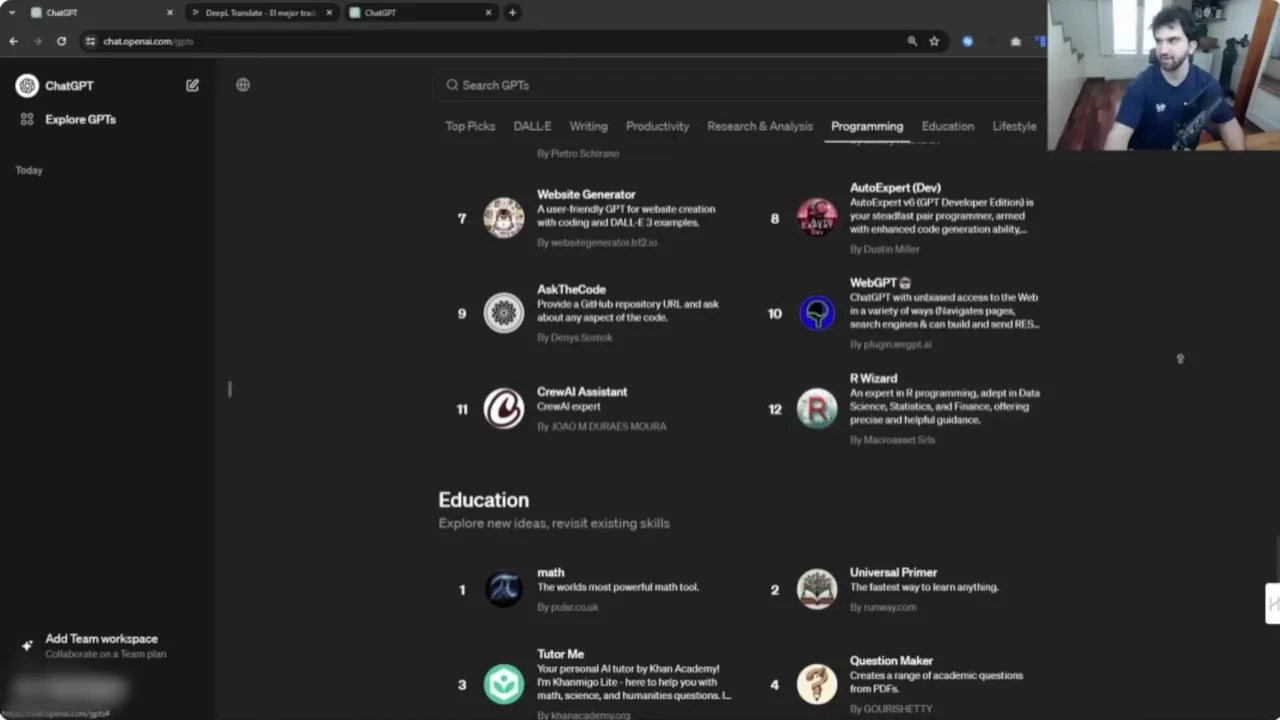Click the 'By plugin.wegpt.ai' author text
Viewport: 1280px width, 720px height.
tap(890, 344)
